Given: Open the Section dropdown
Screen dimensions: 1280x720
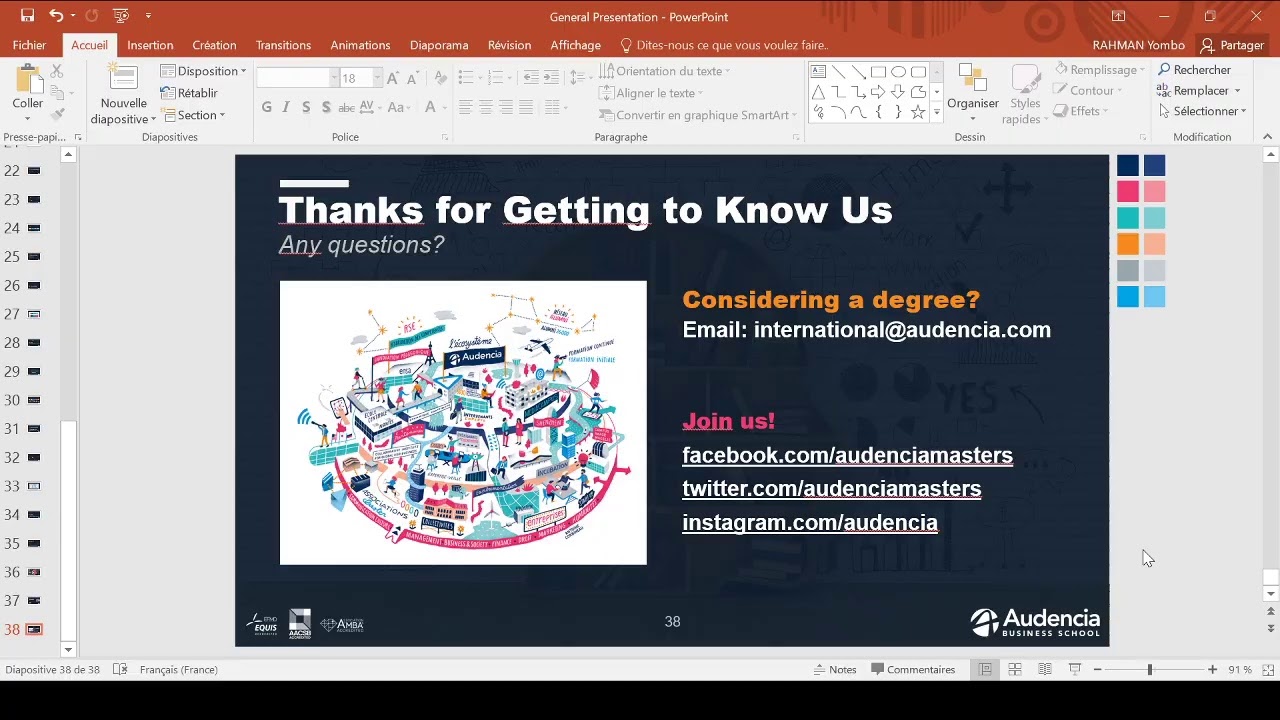Looking at the screenshot, I should [194, 115].
